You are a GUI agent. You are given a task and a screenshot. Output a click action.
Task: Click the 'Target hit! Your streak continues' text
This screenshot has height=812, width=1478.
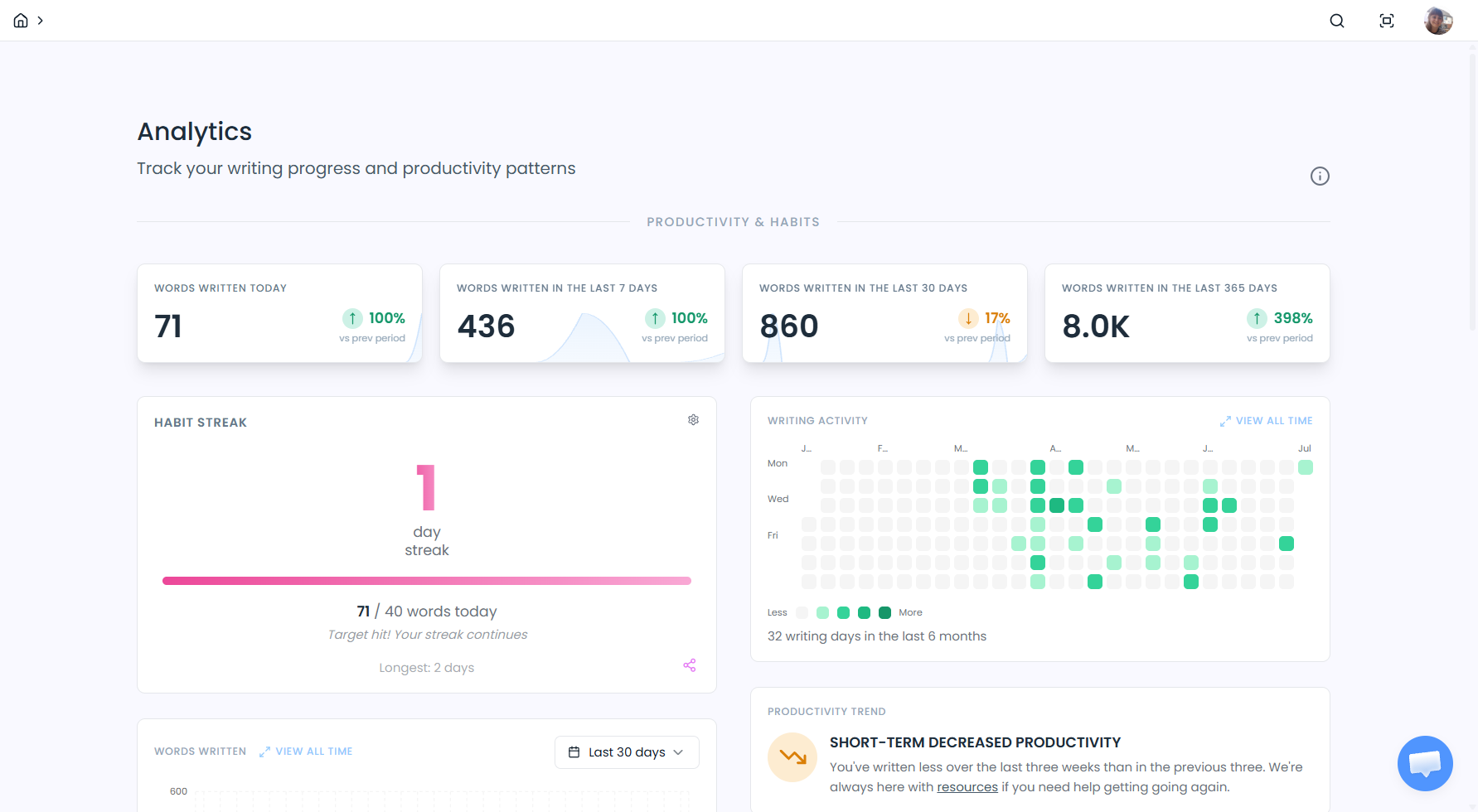427,635
